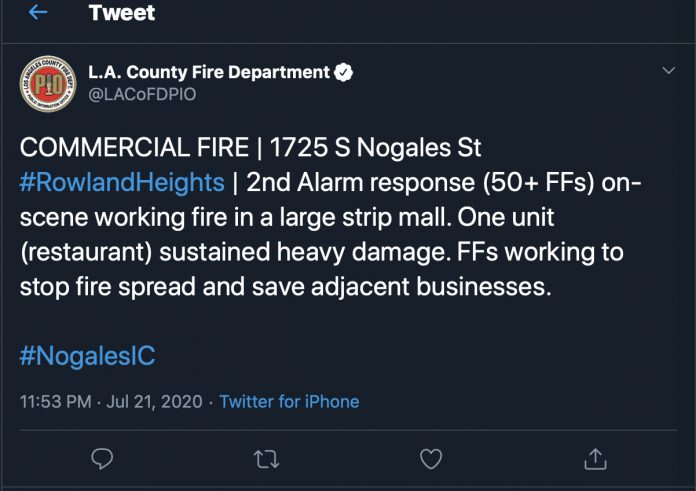Screen dimensions: 696x491
Task: Click the Tweet header title
Action: pyautogui.click(x=122, y=12)
